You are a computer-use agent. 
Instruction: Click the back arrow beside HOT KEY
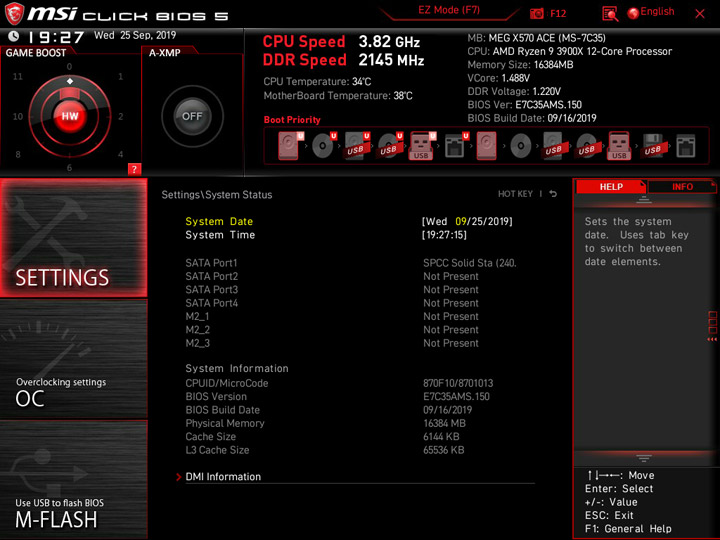click(553, 194)
